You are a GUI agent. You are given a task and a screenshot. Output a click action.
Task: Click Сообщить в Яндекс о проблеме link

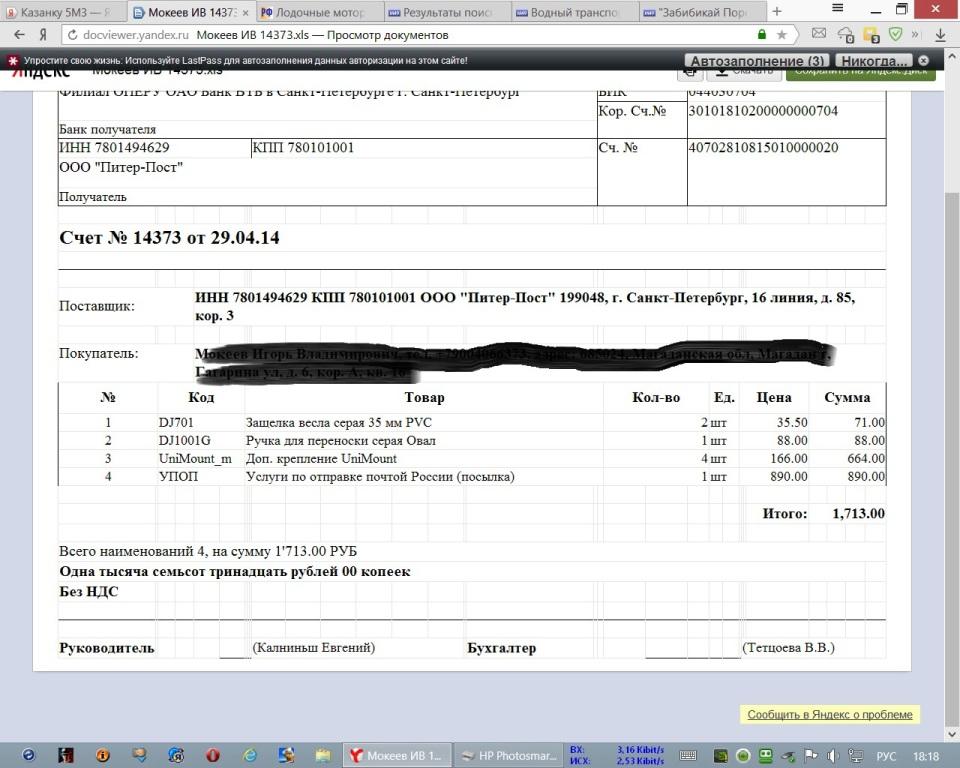[829, 714]
